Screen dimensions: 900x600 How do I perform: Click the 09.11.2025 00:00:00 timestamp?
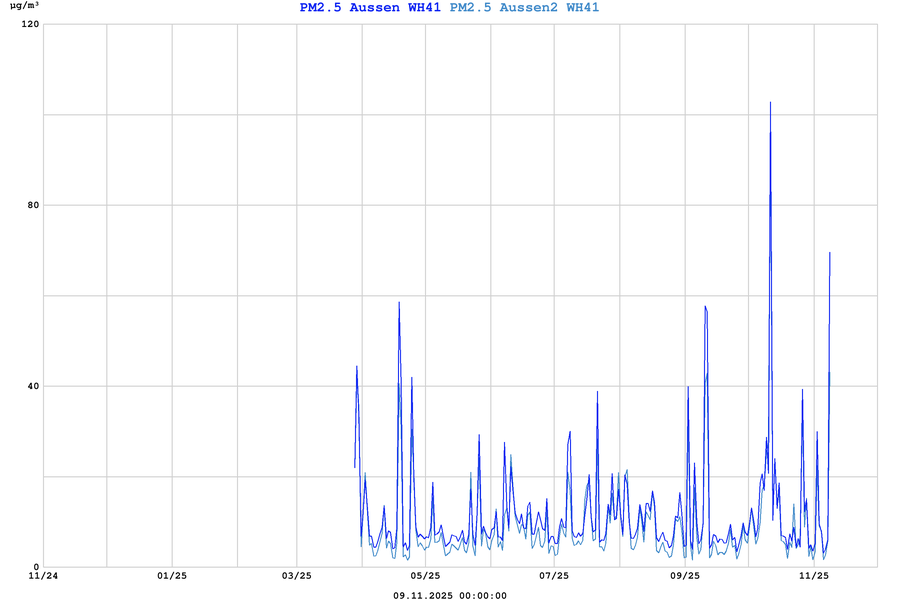[450, 595]
